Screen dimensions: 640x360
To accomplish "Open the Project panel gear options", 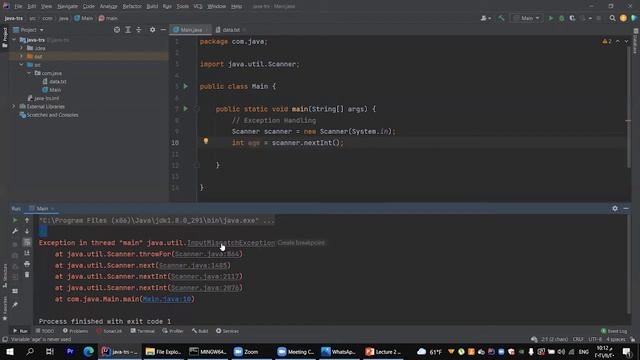I will [152, 30].
